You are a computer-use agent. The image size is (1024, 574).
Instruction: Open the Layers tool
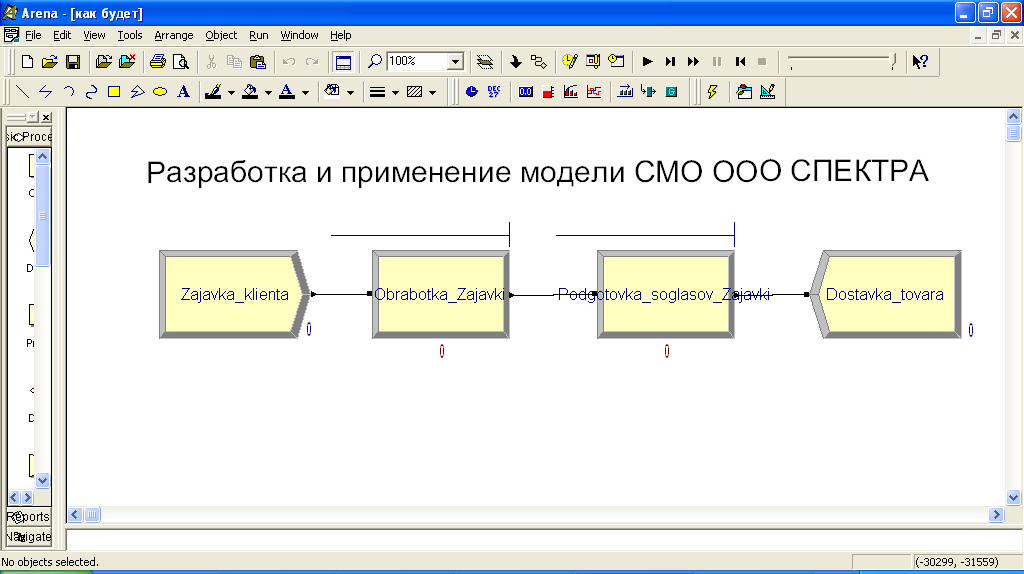click(x=485, y=61)
